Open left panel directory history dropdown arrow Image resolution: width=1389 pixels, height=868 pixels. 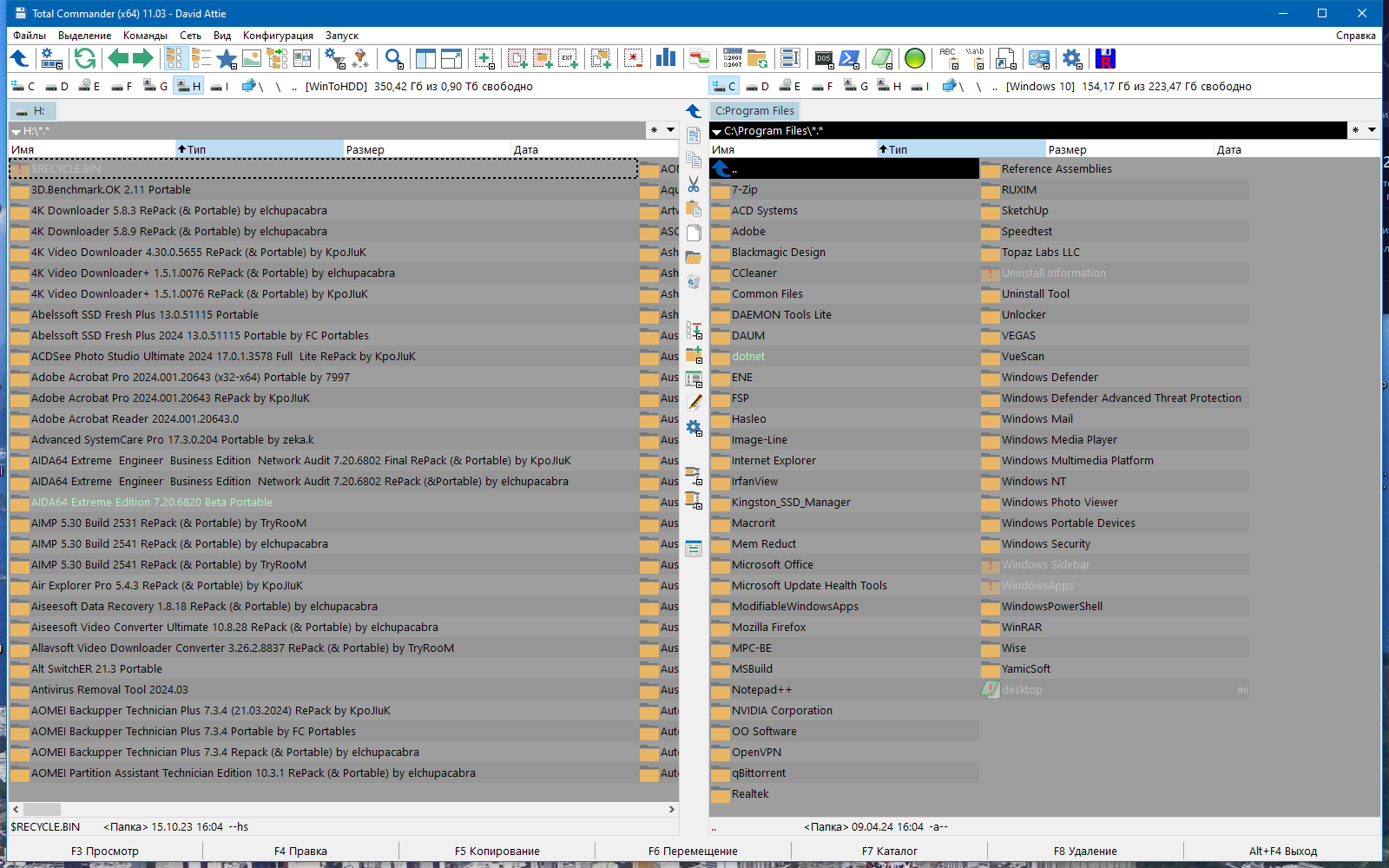pyautogui.click(x=670, y=130)
